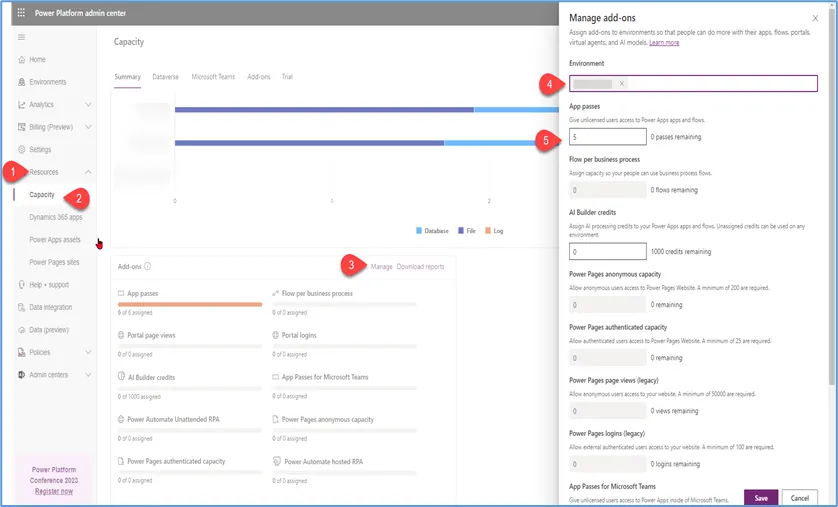Expand the Analytics menu chevron
Image resolution: width=838 pixels, height=507 pixels.
tap(88, 105)
